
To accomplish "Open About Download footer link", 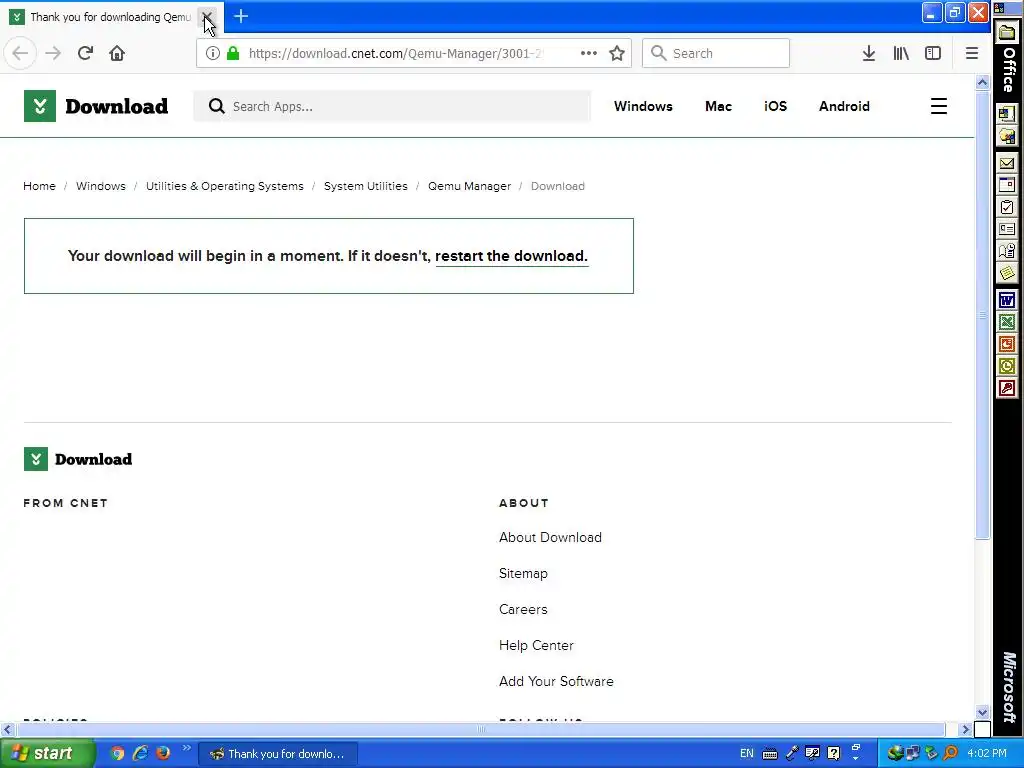I will click(x=550, y=537).
